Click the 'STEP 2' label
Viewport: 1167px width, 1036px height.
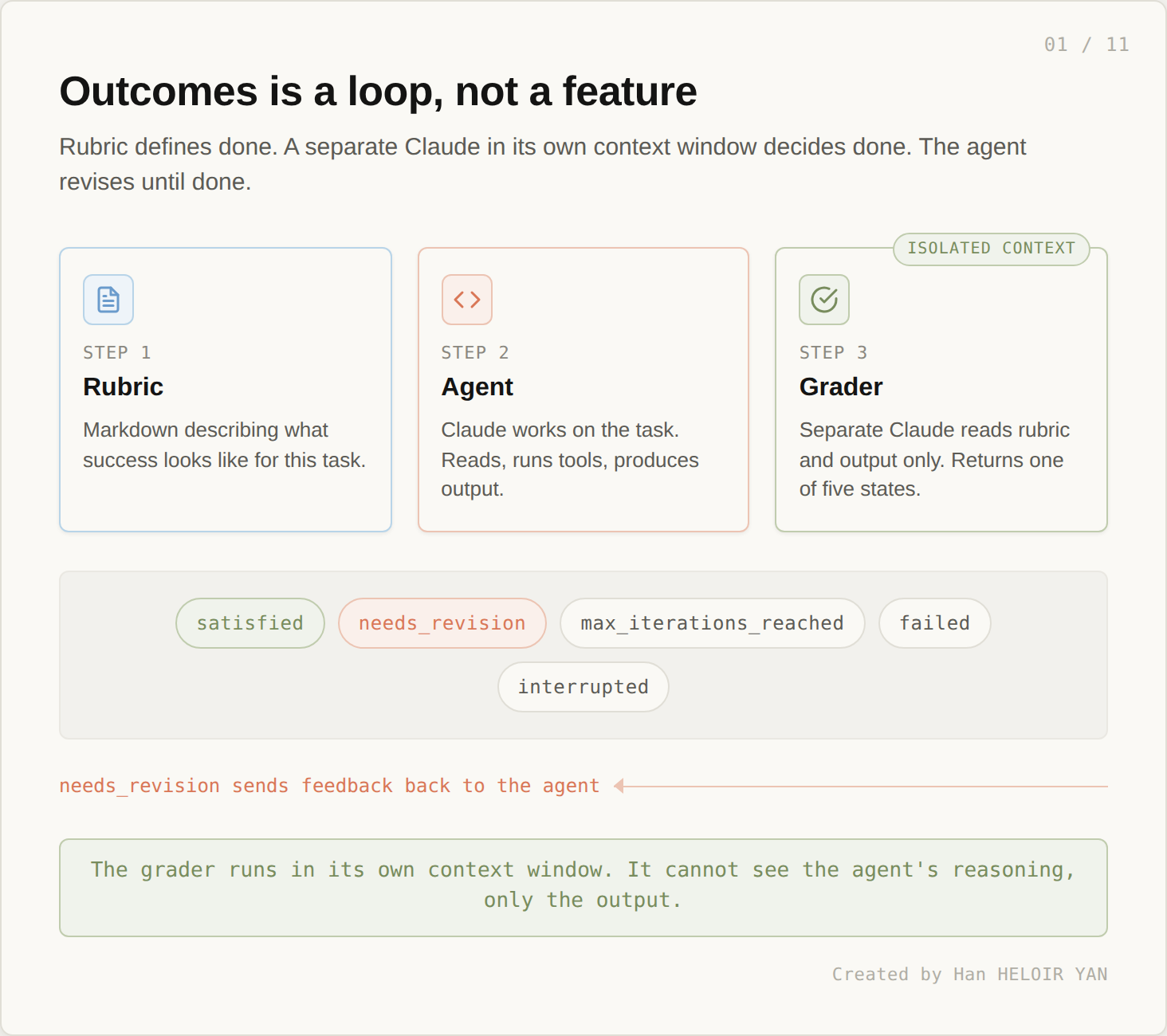(475, 352)
